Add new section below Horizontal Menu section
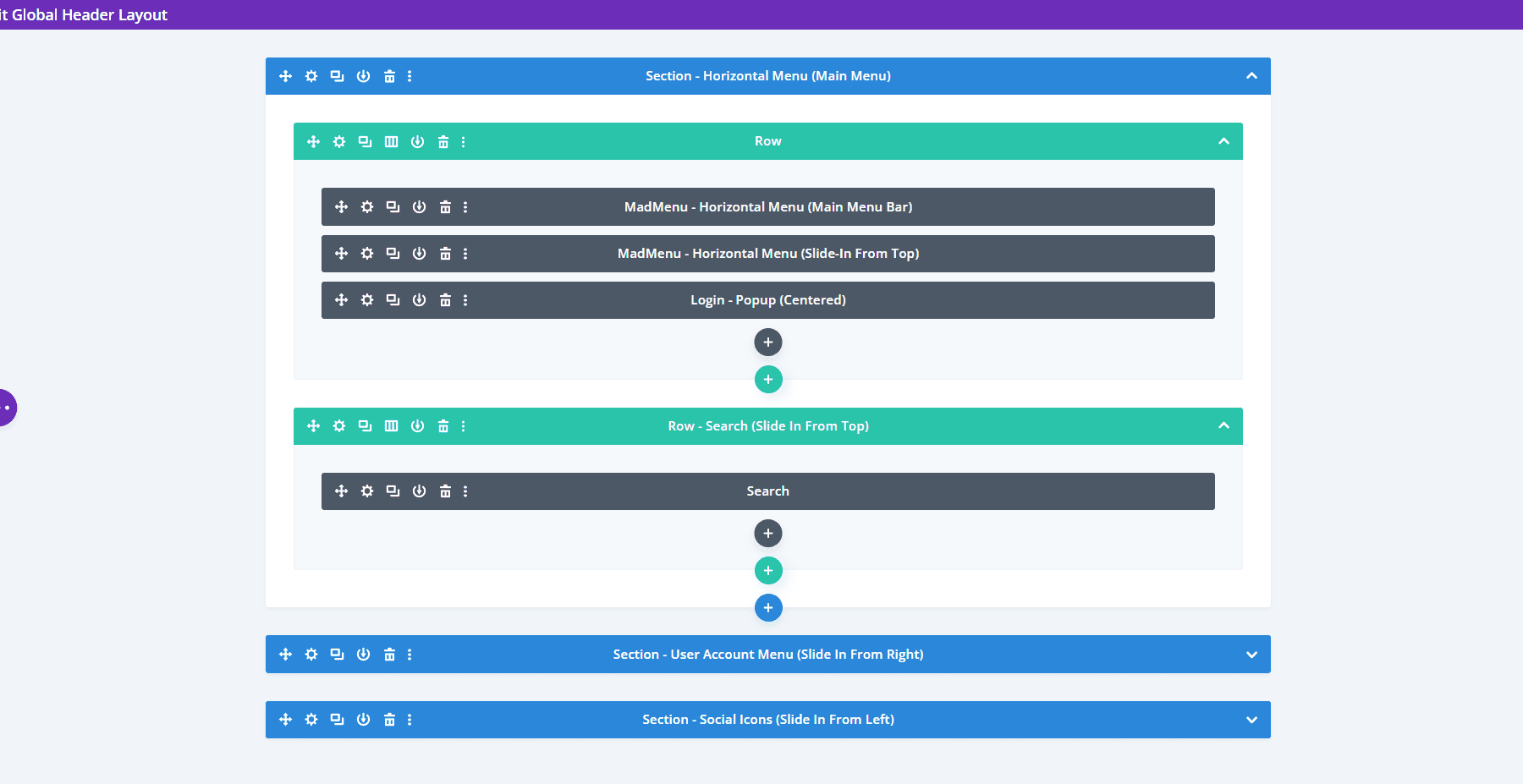The height and width of the screenshot is (784, 1523). pos(768,608)
